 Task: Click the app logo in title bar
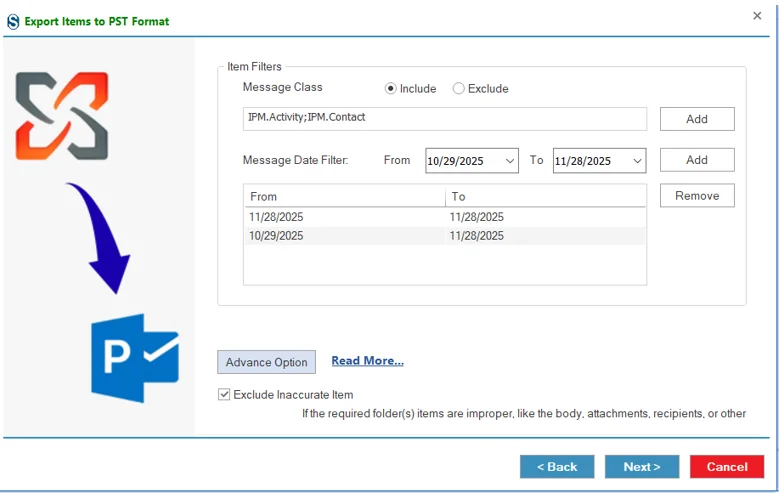13,21
